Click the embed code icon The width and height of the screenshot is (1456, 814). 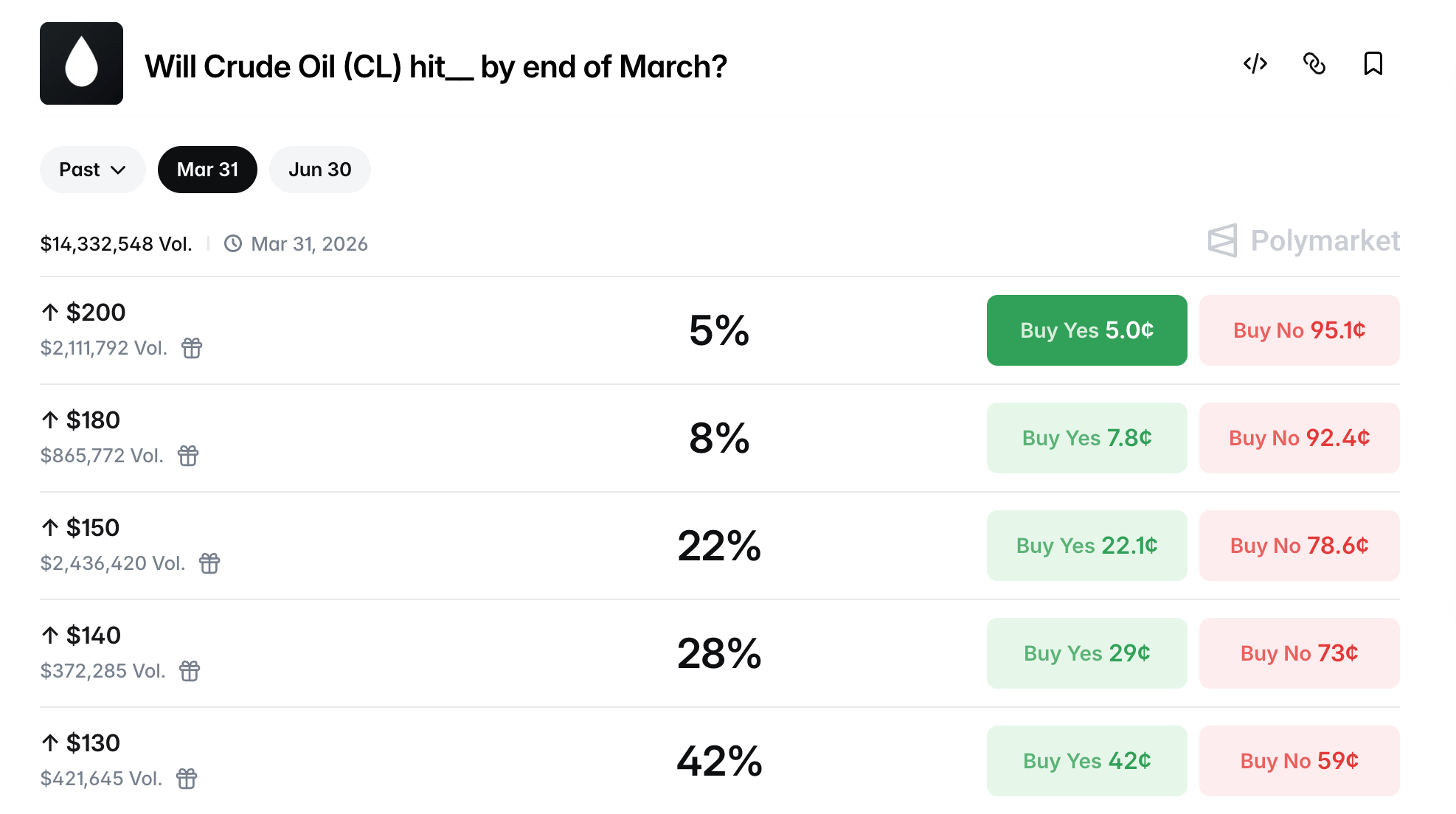coord(1255,64)
